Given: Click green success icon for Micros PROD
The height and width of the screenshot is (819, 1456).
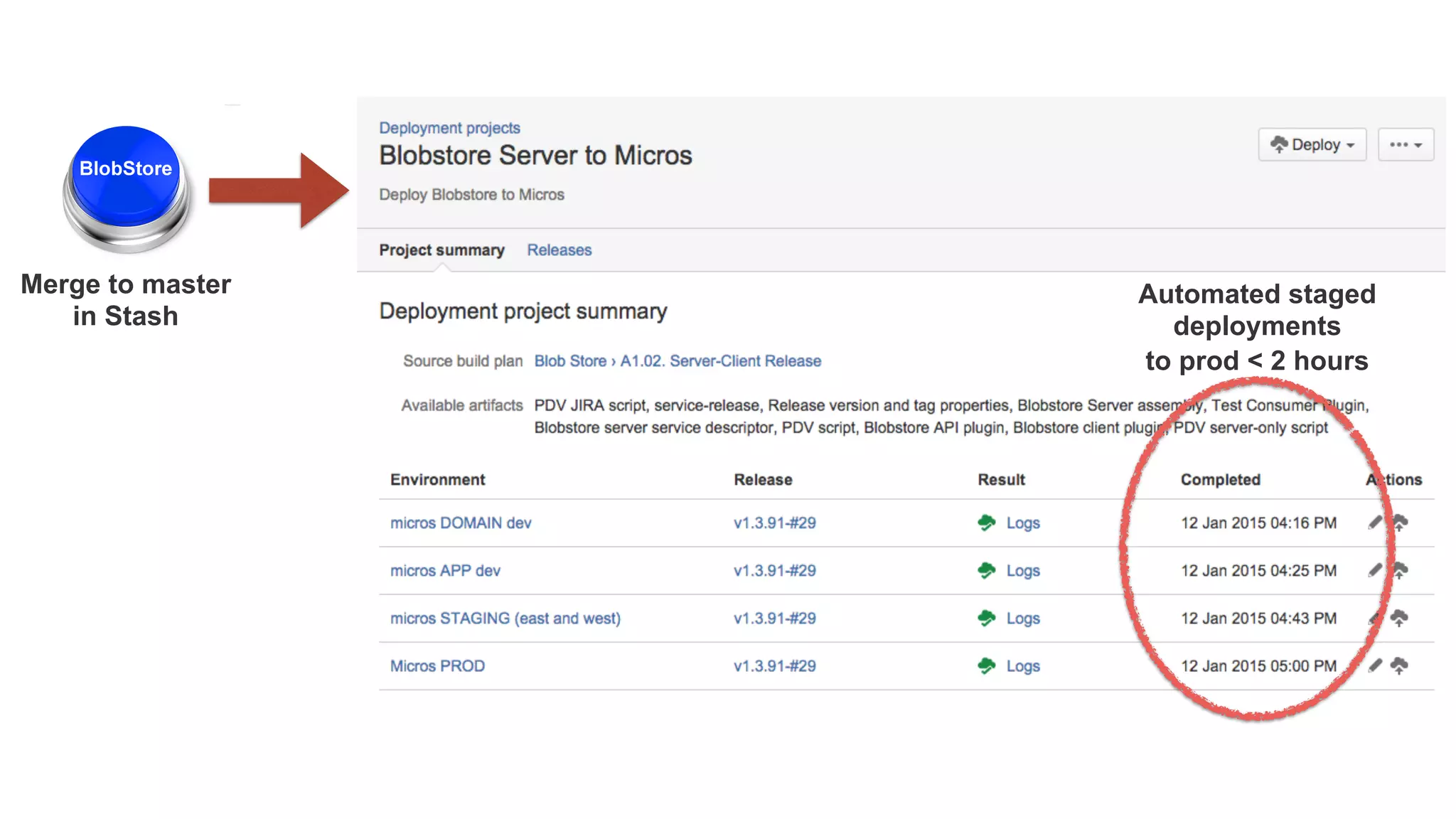Looking at the screenshot, I should (987, 666).
